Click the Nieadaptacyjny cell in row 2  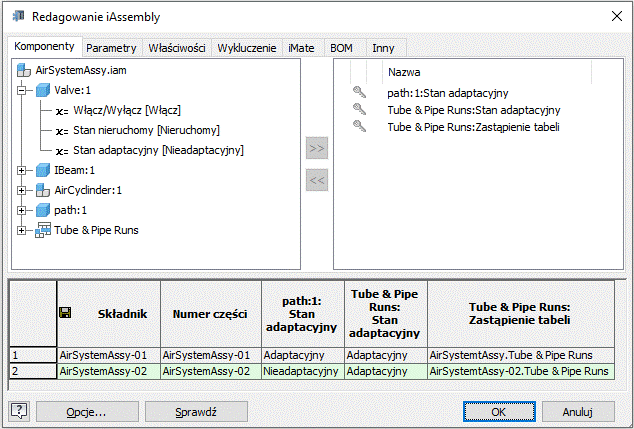[303, 371]
